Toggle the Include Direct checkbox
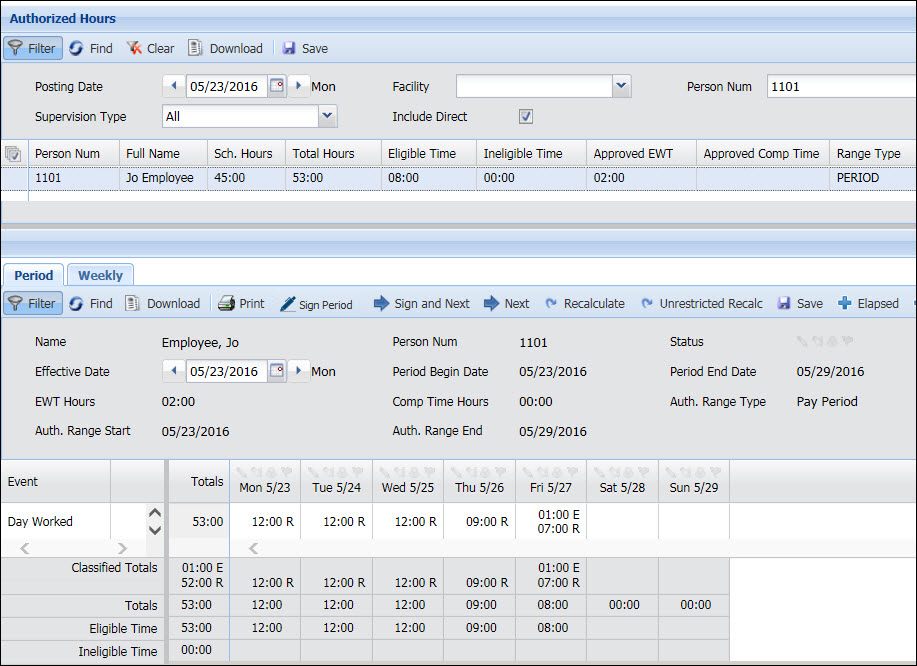This screenshot has height=666, width=917. (x=526, y=117)
